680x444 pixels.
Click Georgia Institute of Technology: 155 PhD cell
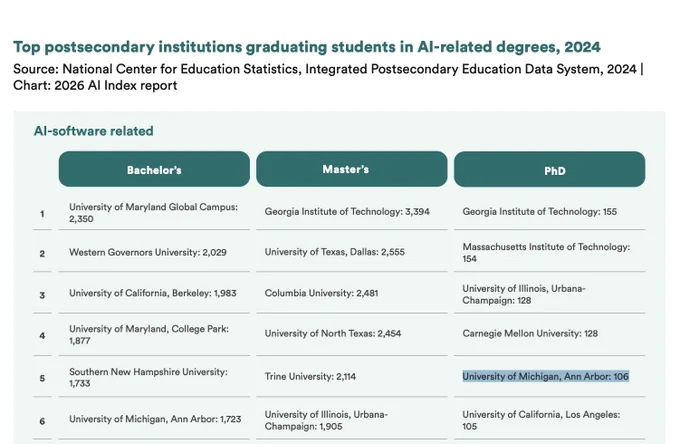539,212
